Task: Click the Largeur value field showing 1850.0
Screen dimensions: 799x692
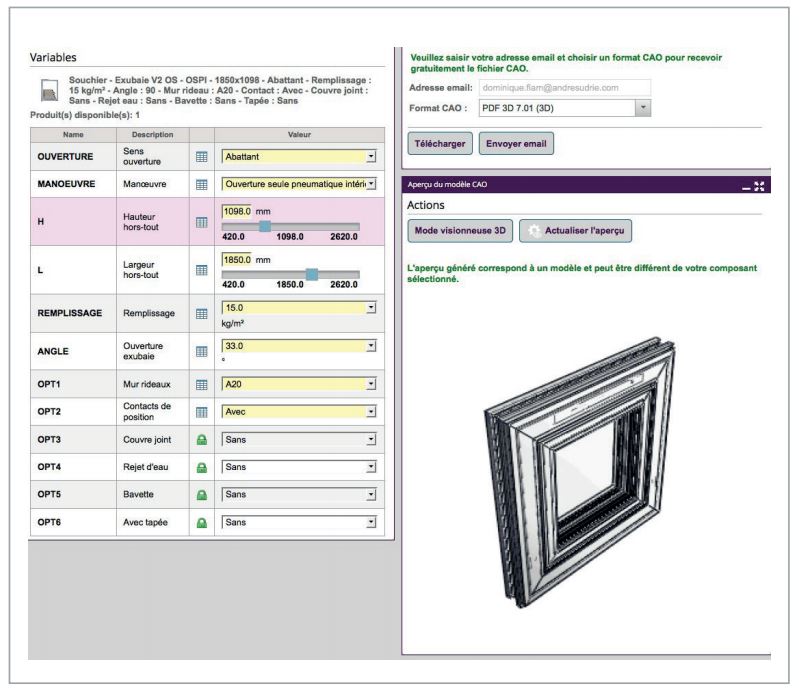Action: pyautogui.click(x=237, y=260)
